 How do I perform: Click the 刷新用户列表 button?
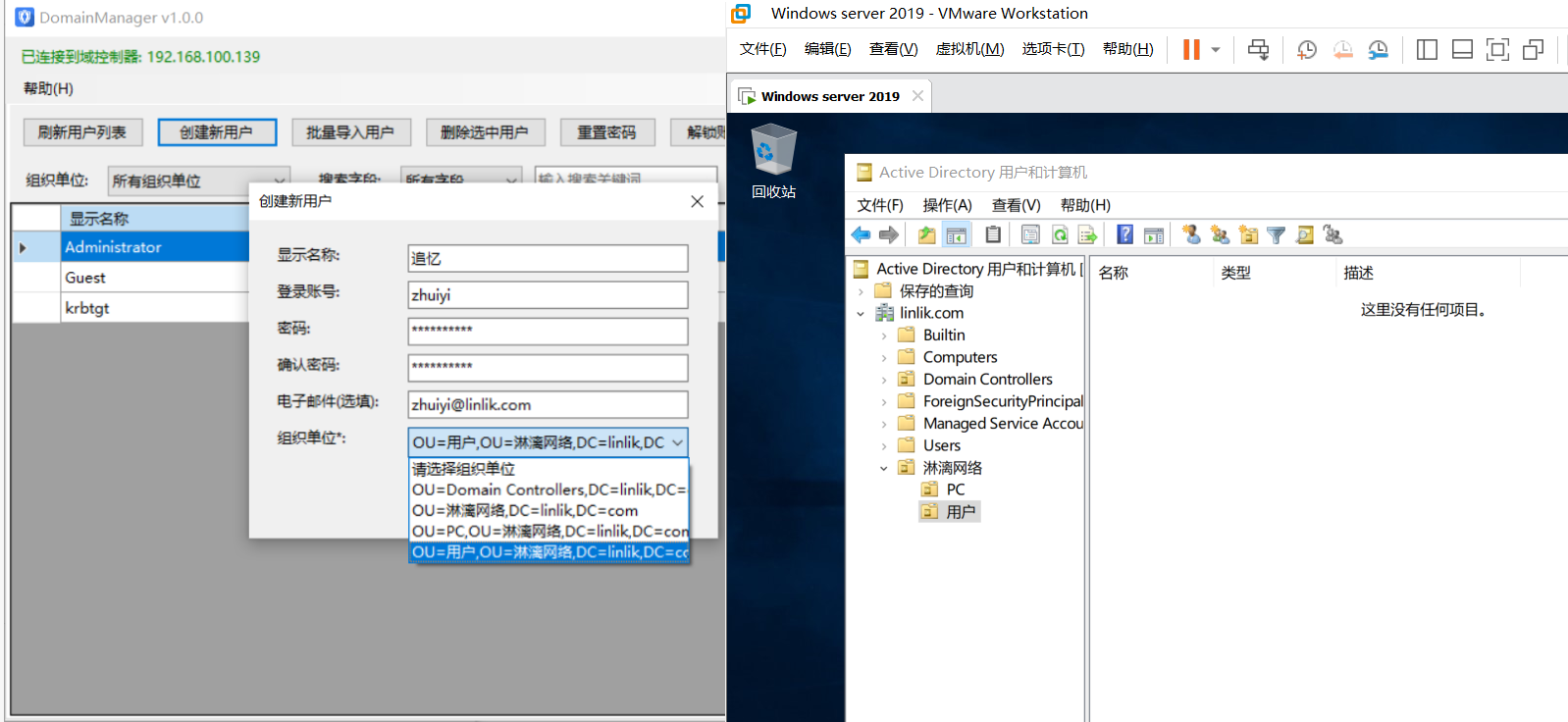[x=82, y=132]
